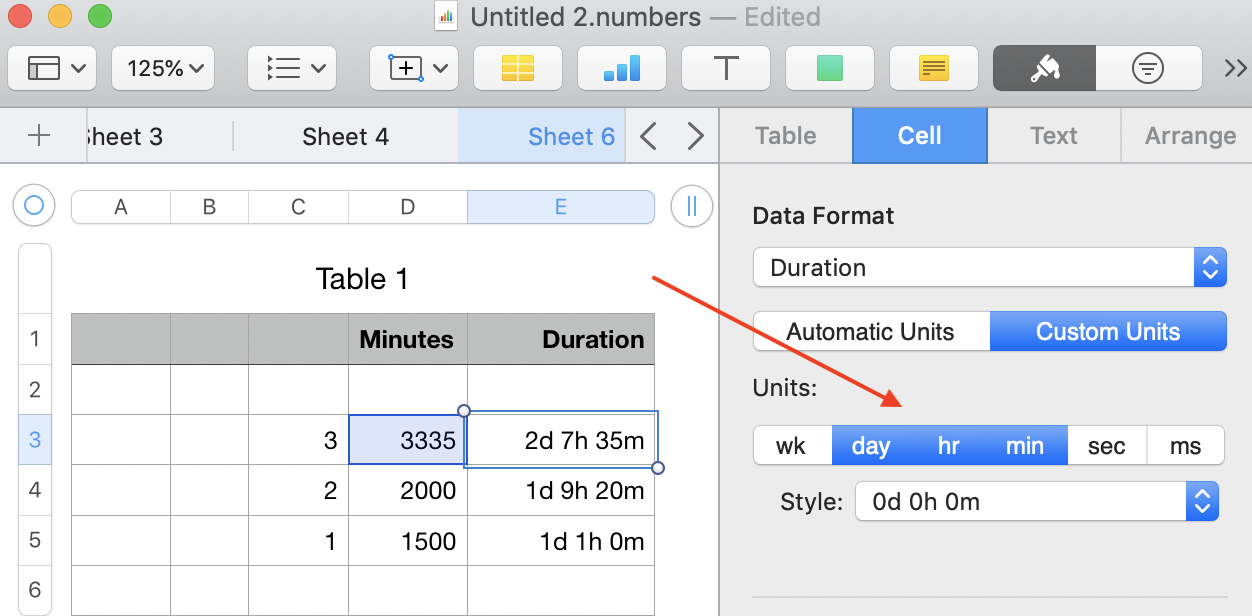Expand the Style 0d 0h 0m dropdown
The image size is (1252, 616).
[x=1036, y=502]
